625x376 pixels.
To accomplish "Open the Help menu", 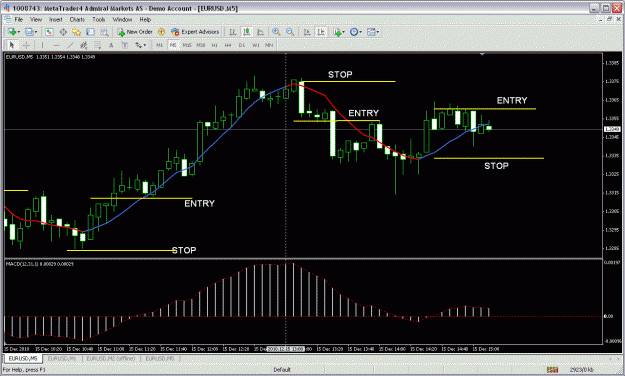I will point(145,19).
